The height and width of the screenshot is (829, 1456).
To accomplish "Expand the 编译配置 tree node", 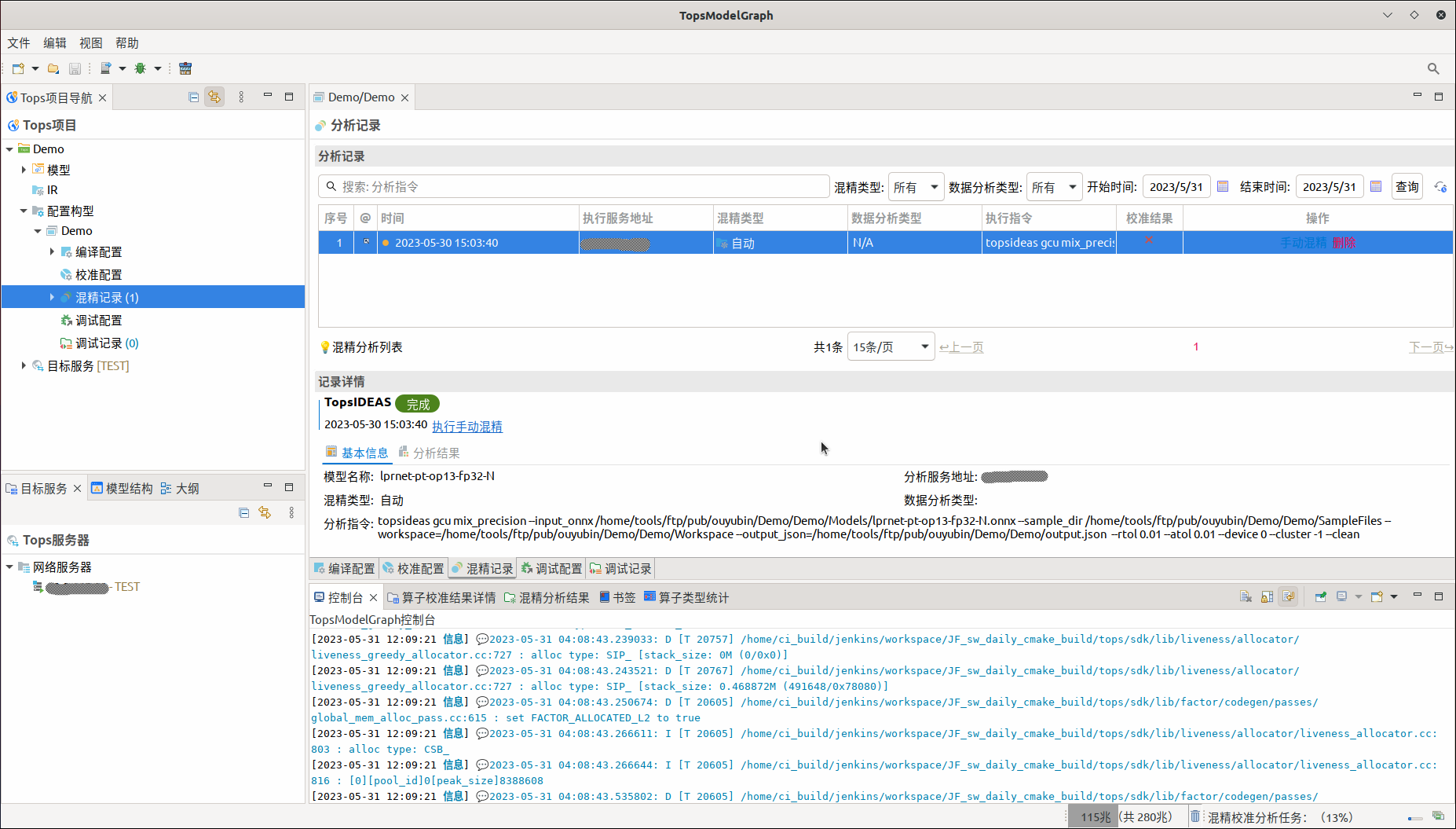I will (x=52, y=251).
